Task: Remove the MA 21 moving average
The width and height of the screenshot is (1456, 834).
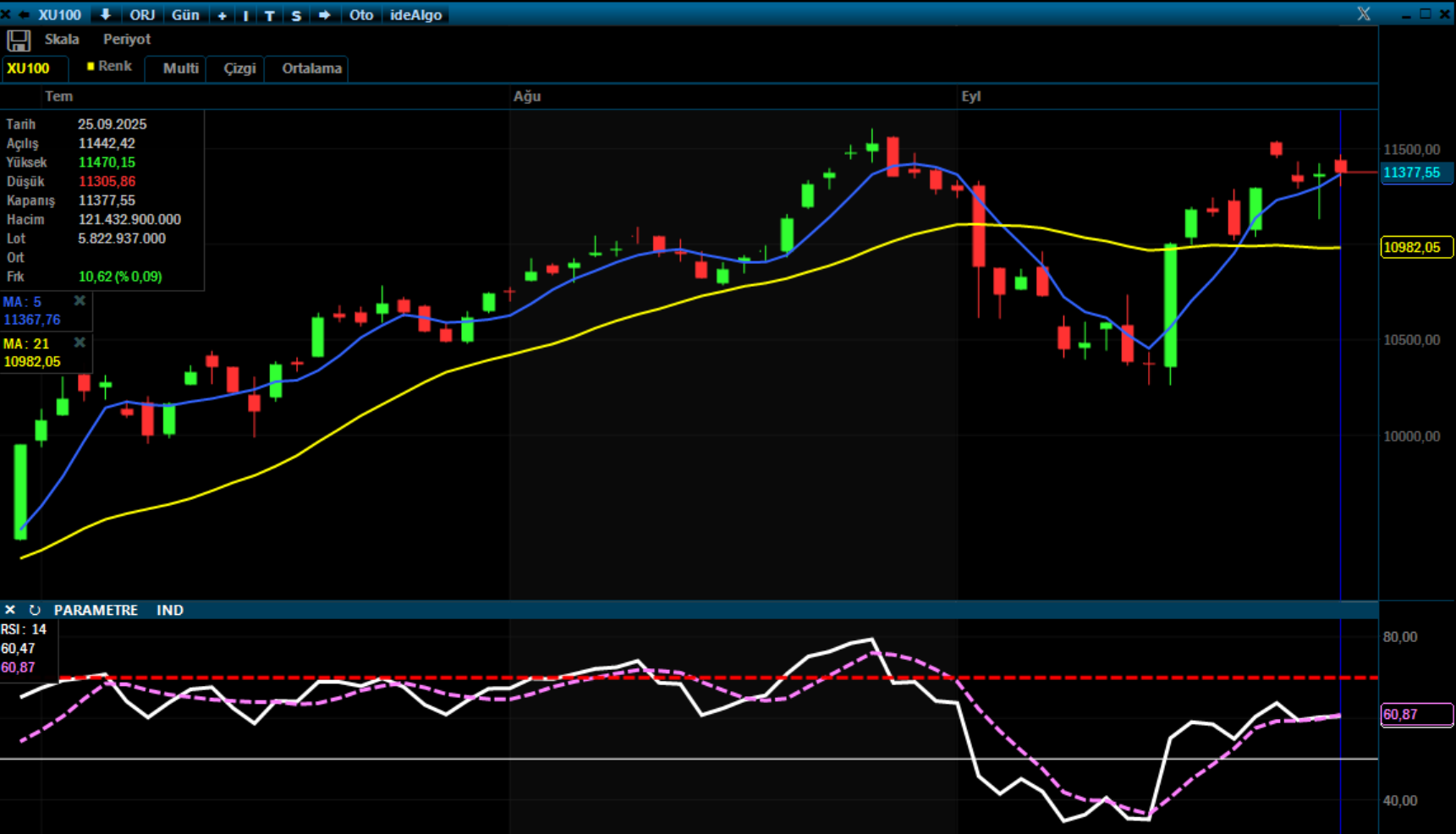Action: point(80,343)
